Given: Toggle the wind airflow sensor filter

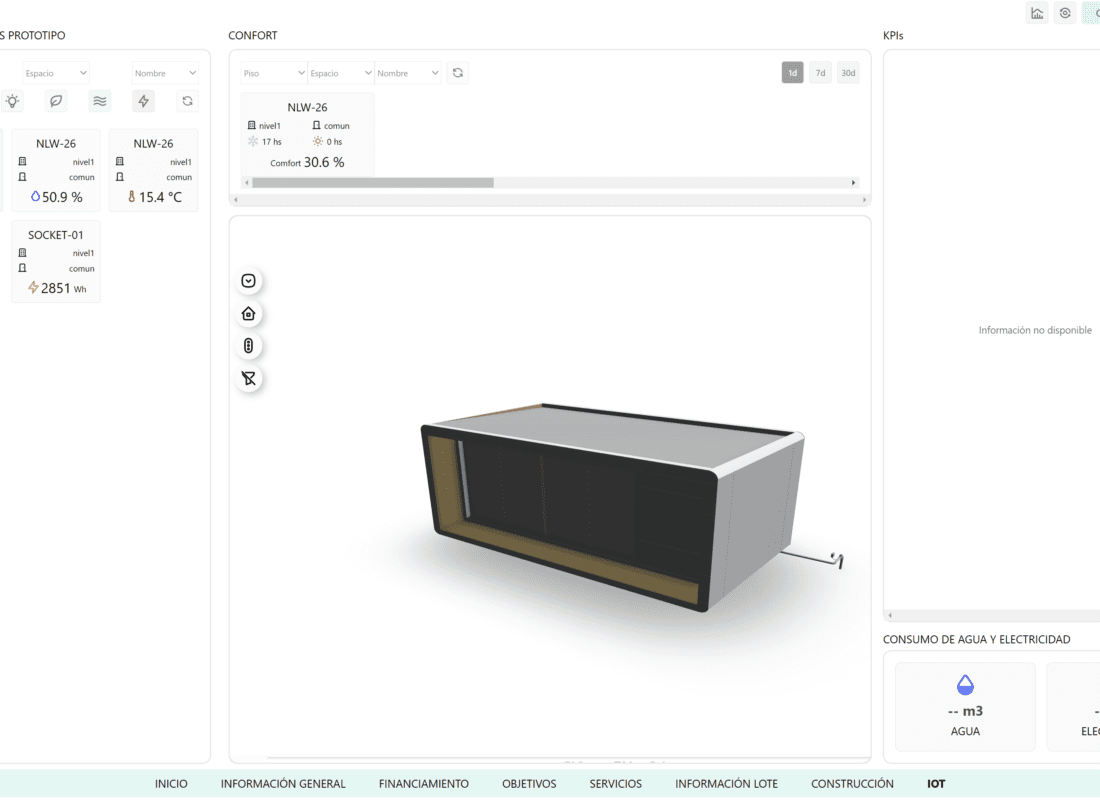Looking at the screenshot, I should coord(99,101).
